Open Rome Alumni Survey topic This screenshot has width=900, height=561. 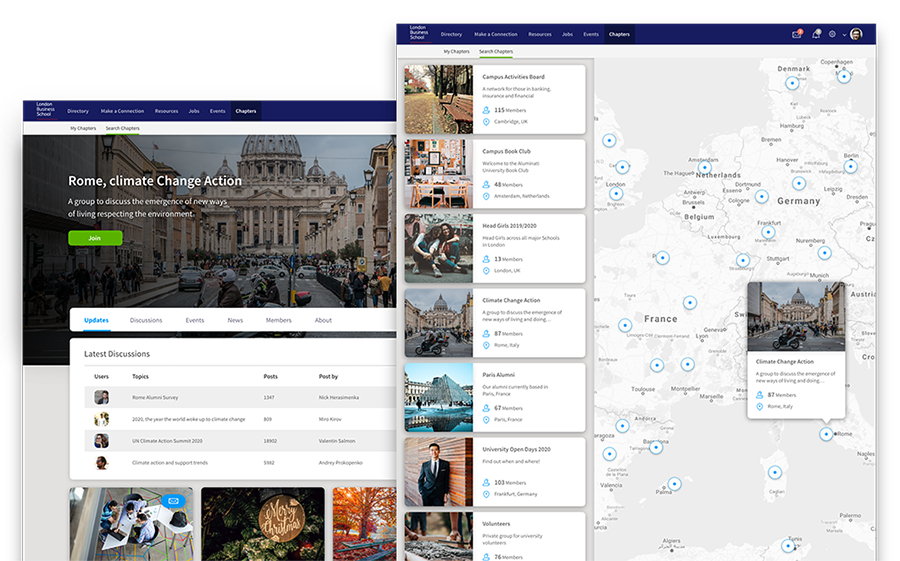[x=155, y=397]
